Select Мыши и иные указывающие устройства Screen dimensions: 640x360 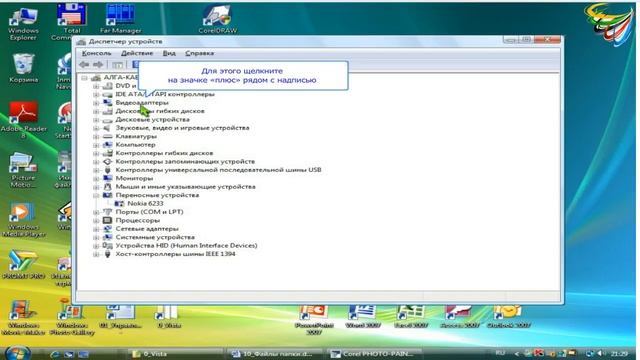[185, 187]
